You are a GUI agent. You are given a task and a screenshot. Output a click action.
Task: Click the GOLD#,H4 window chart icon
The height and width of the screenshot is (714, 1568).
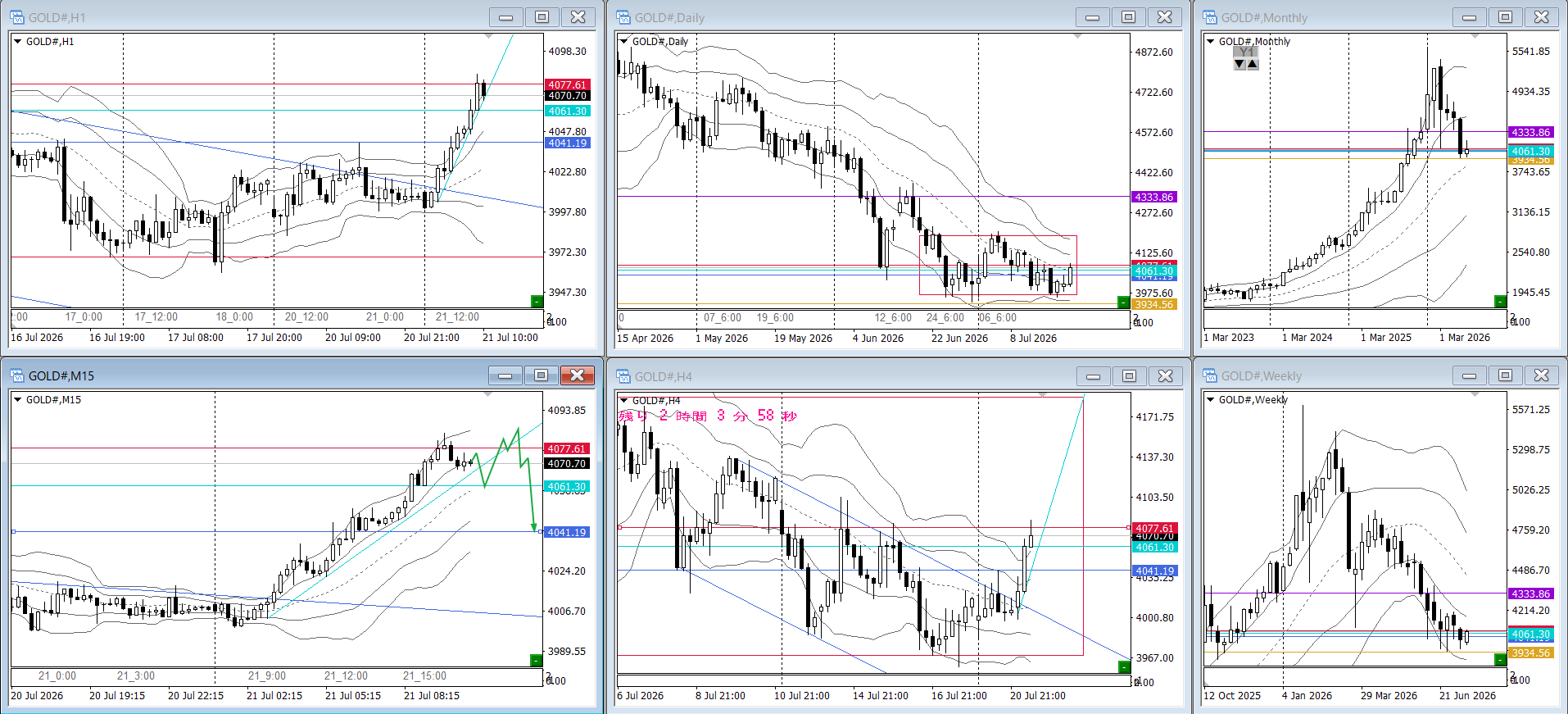[623, 376]
